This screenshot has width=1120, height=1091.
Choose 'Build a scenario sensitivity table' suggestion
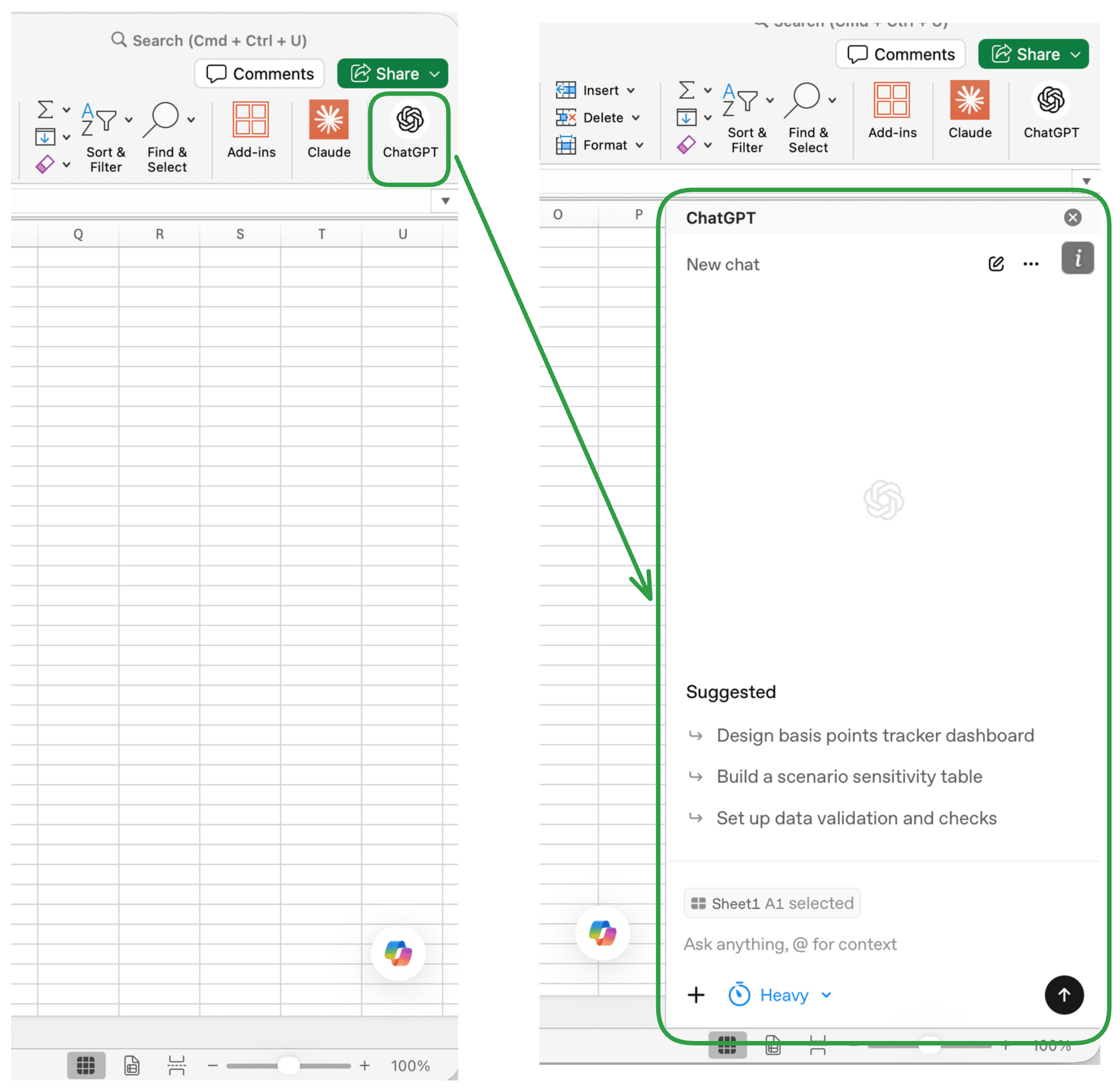tap(834, 777)
